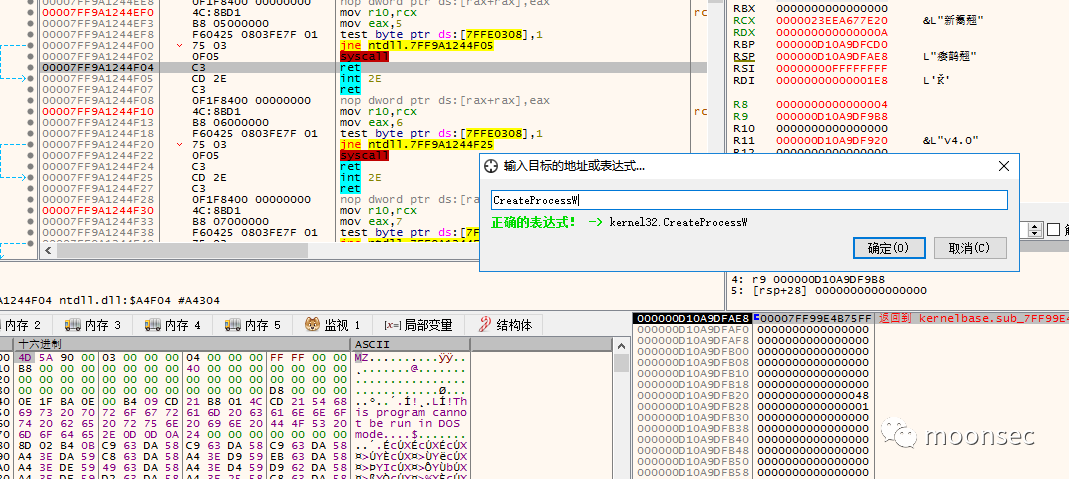Click the RBX register value
Viewport: 1069px width, 479px height.
[832, 9]
